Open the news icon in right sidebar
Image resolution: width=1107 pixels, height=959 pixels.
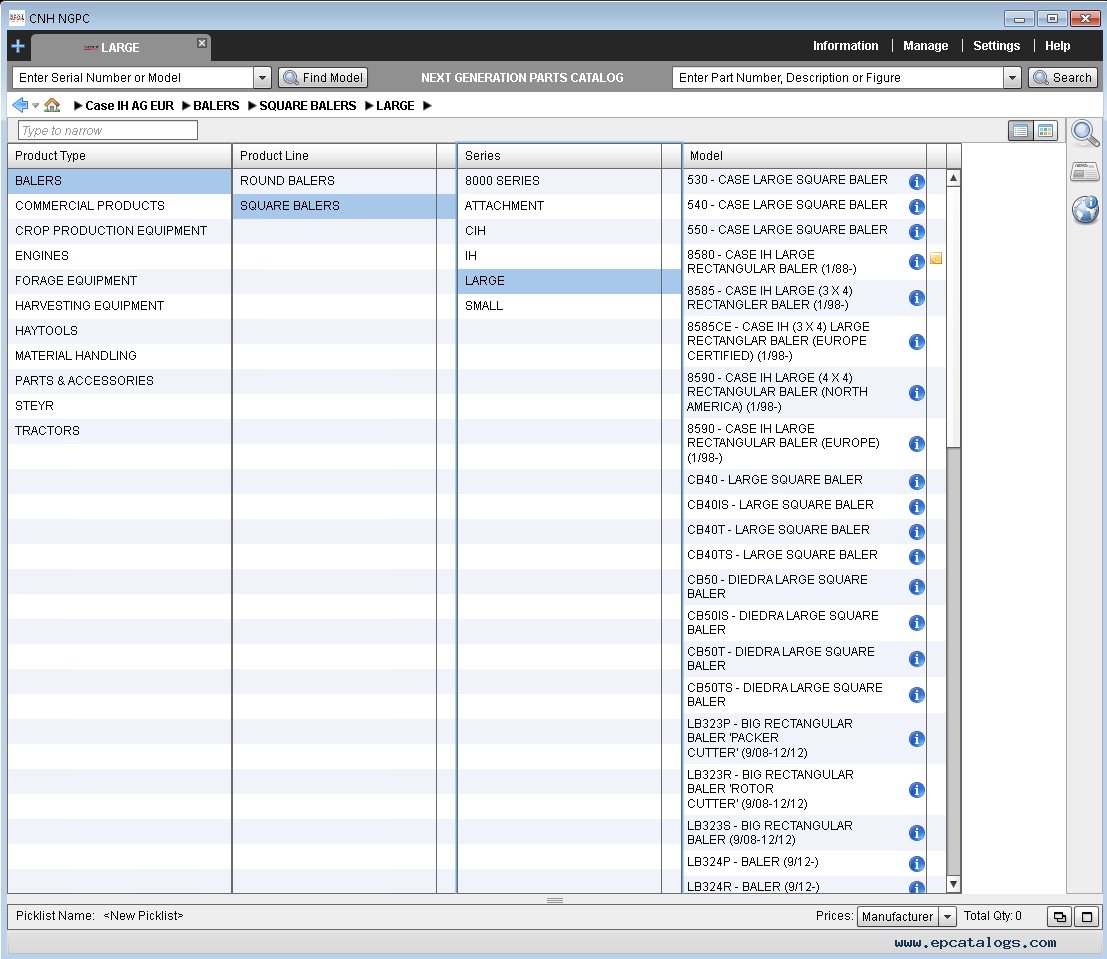1085,172
